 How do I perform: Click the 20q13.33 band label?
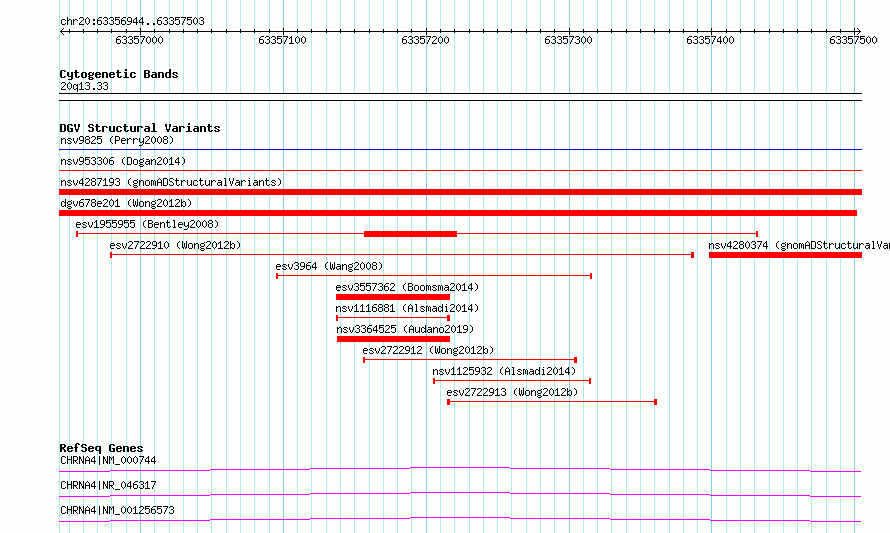coord(84,86)
